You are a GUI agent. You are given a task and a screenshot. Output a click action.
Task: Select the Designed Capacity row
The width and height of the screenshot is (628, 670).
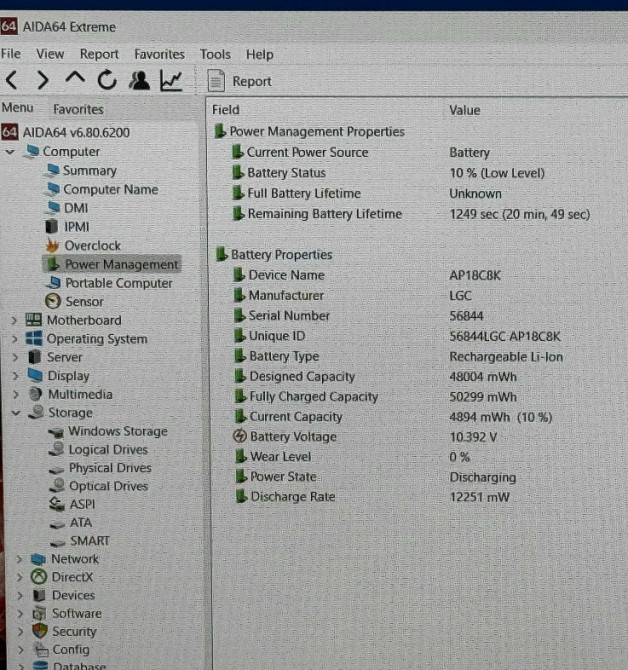click(x=376, y=376)
